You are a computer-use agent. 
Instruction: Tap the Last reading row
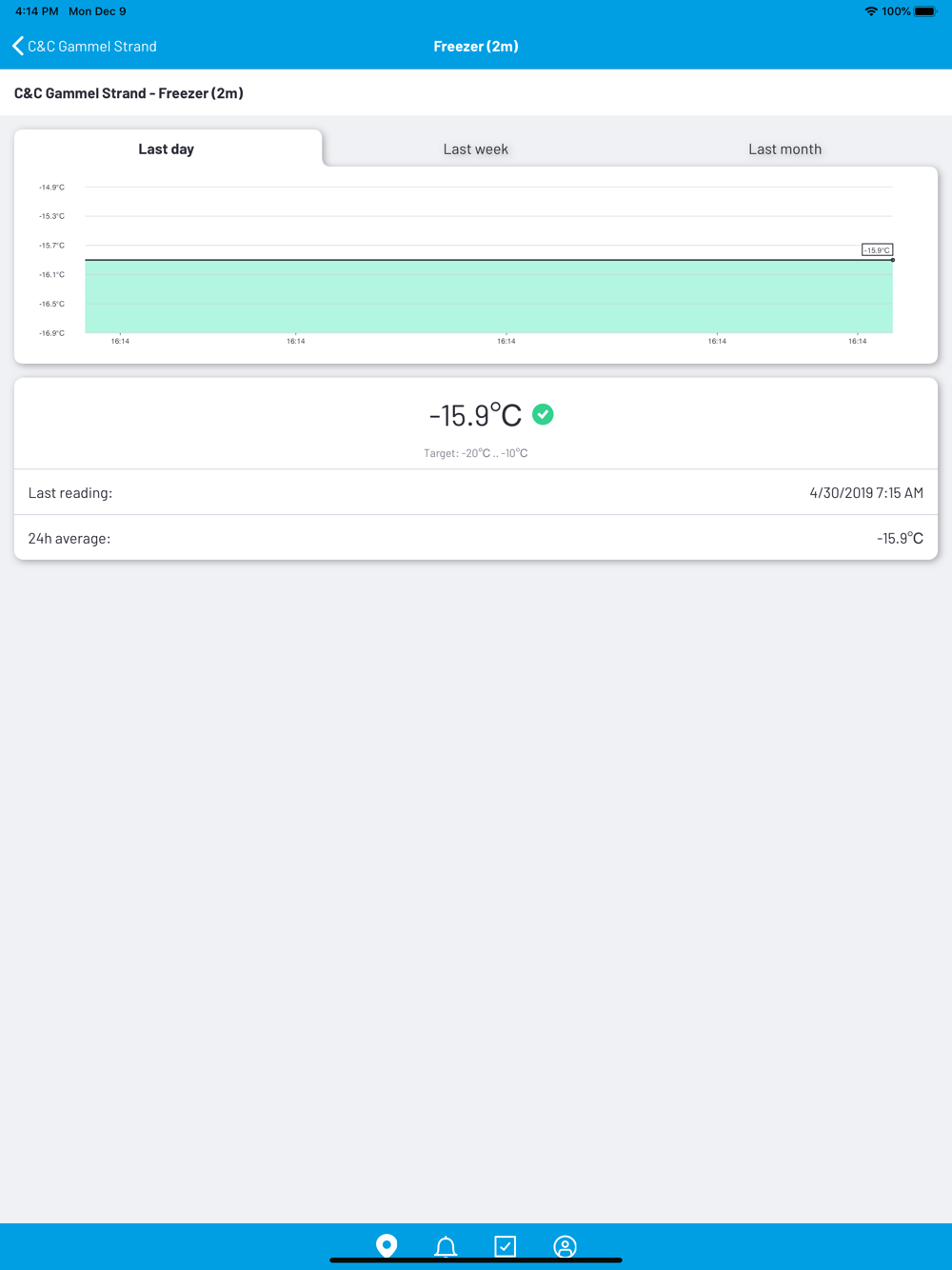(x=476, y=492)
